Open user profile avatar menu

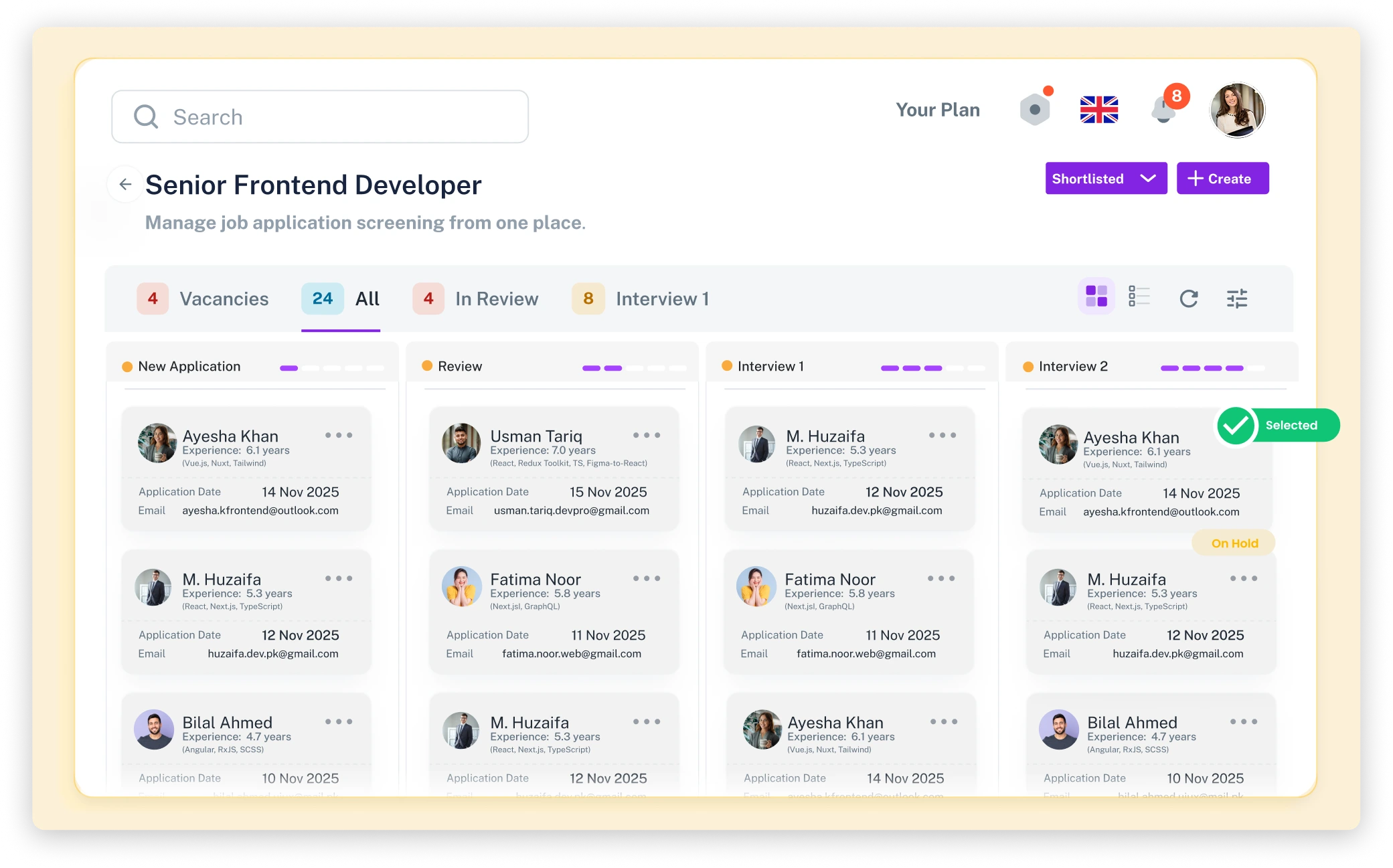click(1237, 110)
